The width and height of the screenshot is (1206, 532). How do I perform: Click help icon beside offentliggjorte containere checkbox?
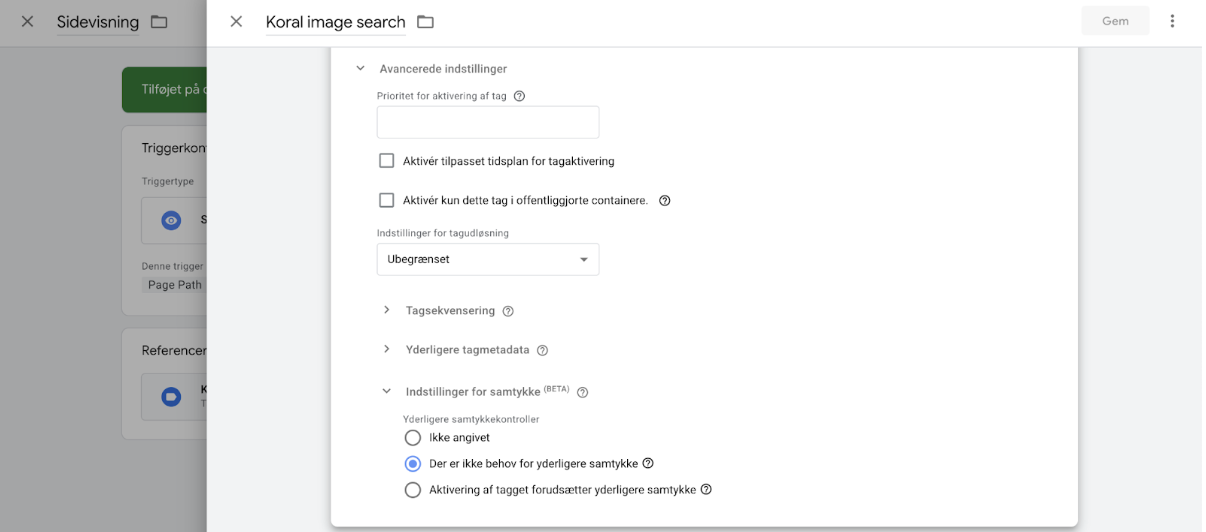coord(664,201)
